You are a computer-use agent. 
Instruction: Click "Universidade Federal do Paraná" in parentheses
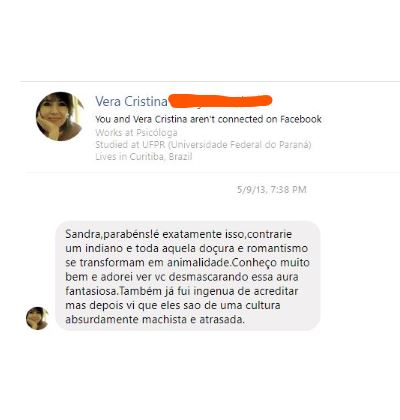coord(240,145)
